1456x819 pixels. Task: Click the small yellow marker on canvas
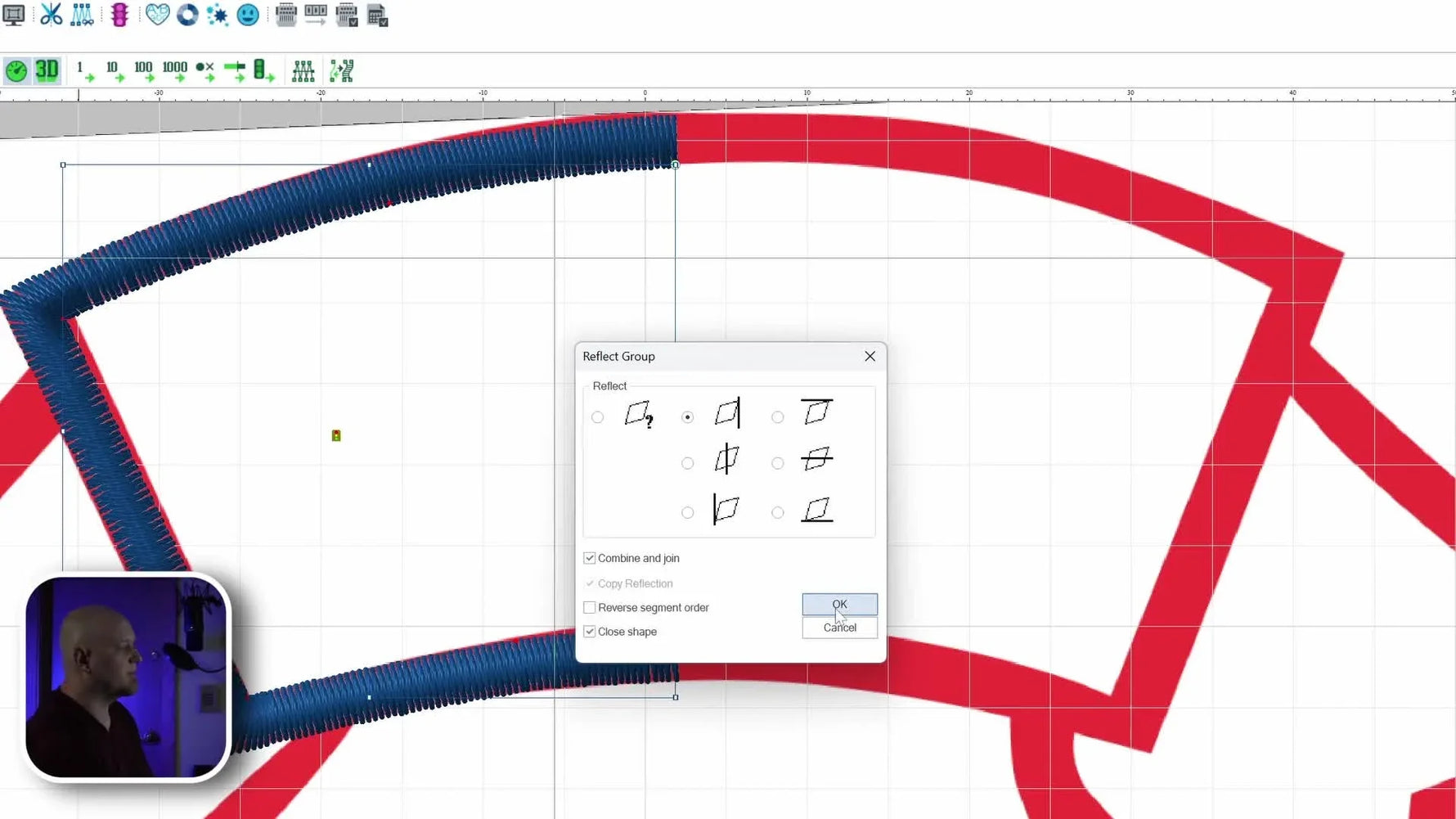pyautogui.click(x=336, y=435)
